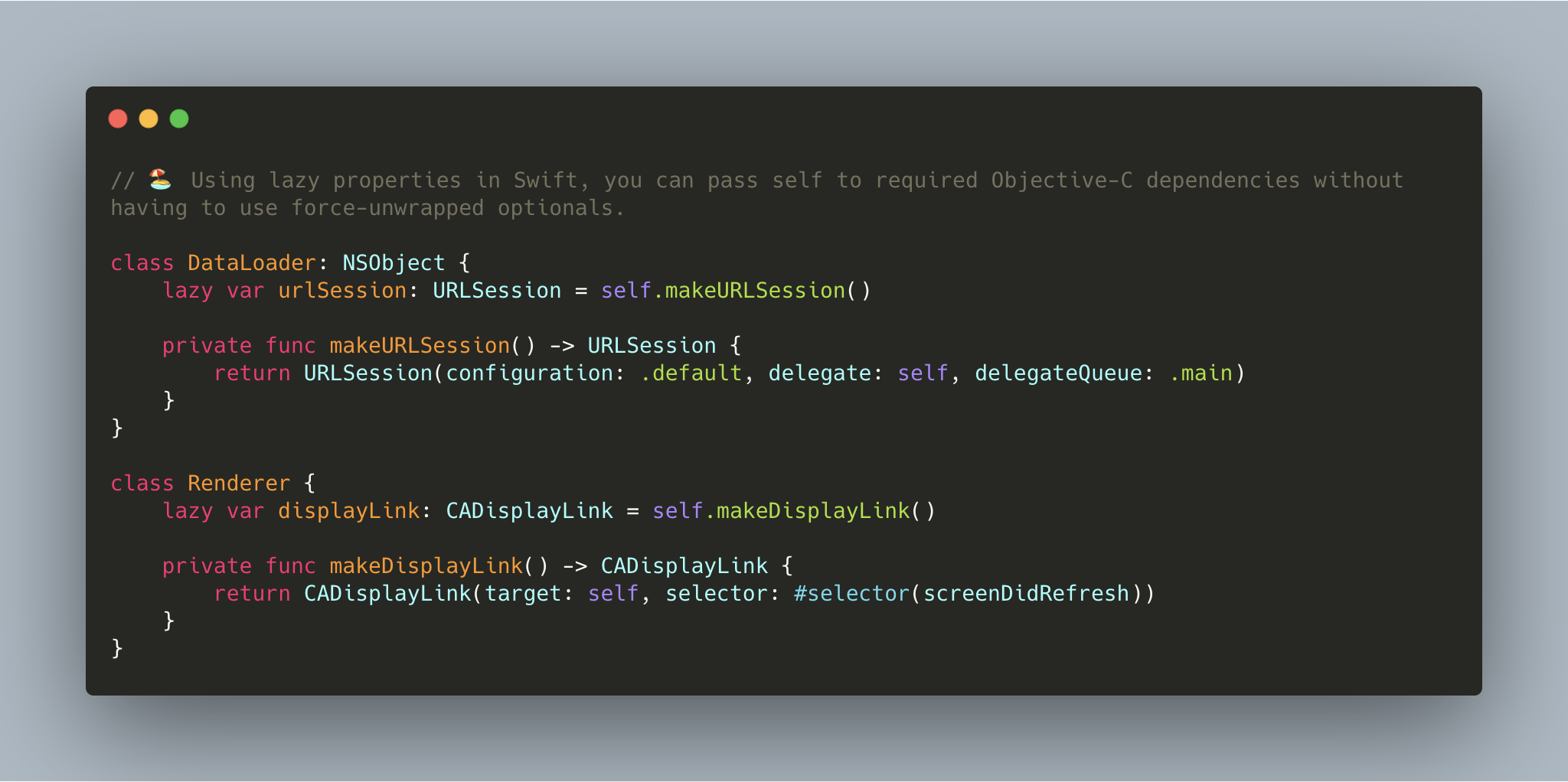Screen dimensions: 1568x782
Task: Click the Renderer class name
Action: [x=239, y=484]
